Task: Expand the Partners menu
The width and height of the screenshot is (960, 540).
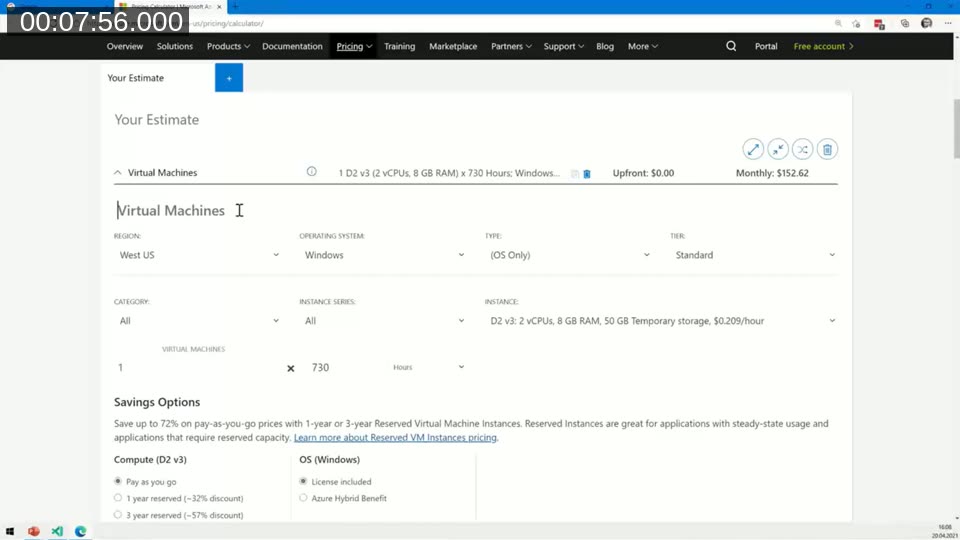Action: (511, 47)
